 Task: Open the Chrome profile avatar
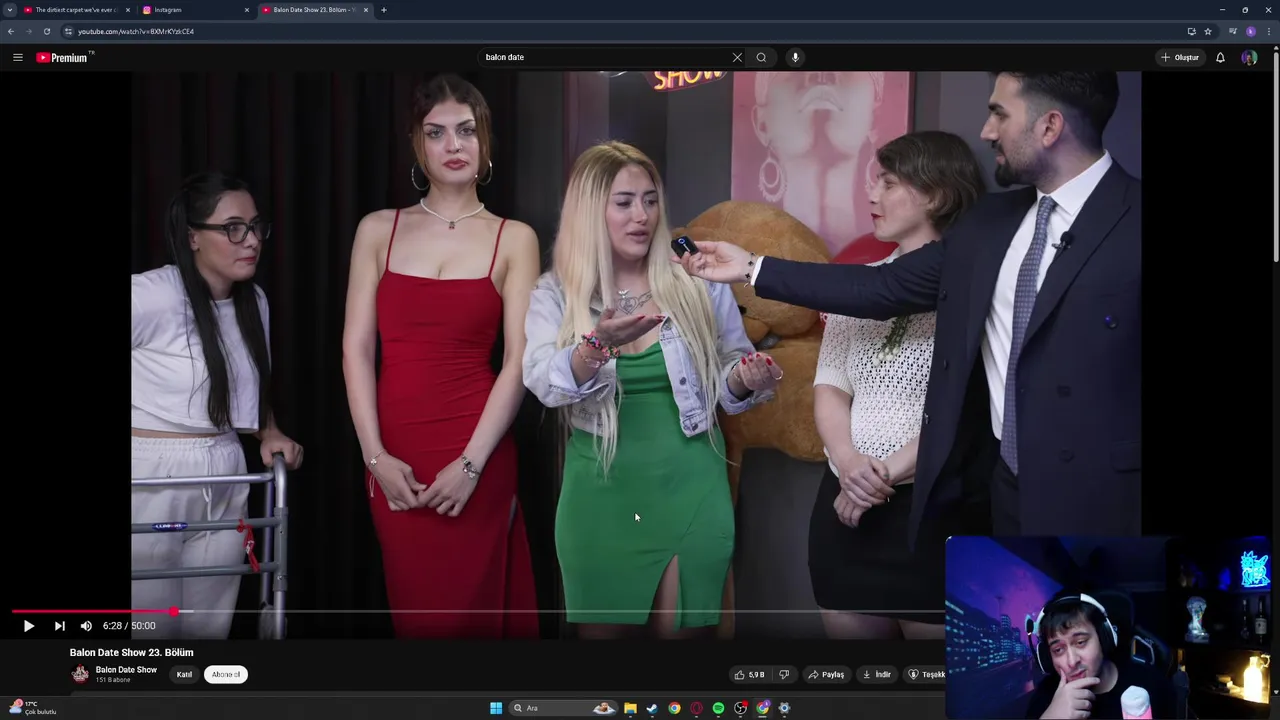pyautogui.click(x=1251, y=31)
